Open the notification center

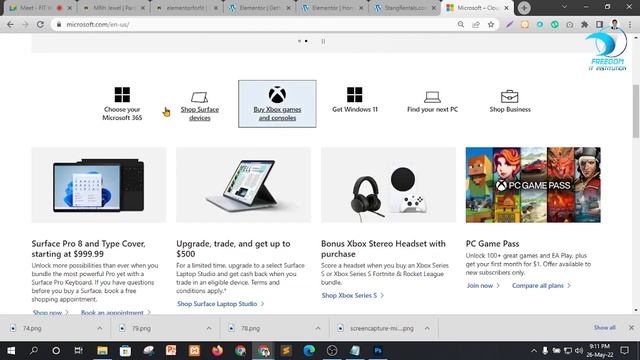[624, 350]
